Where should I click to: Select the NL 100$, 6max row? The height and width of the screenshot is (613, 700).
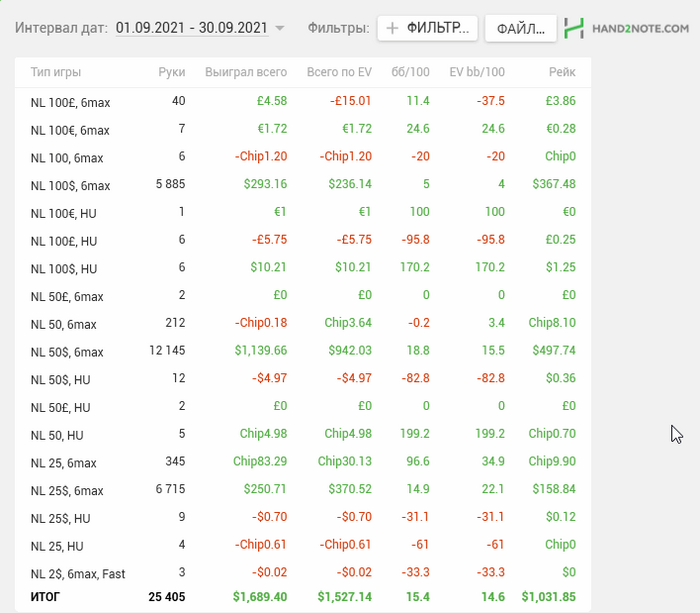pyautogui.click(x=303, y=184)
